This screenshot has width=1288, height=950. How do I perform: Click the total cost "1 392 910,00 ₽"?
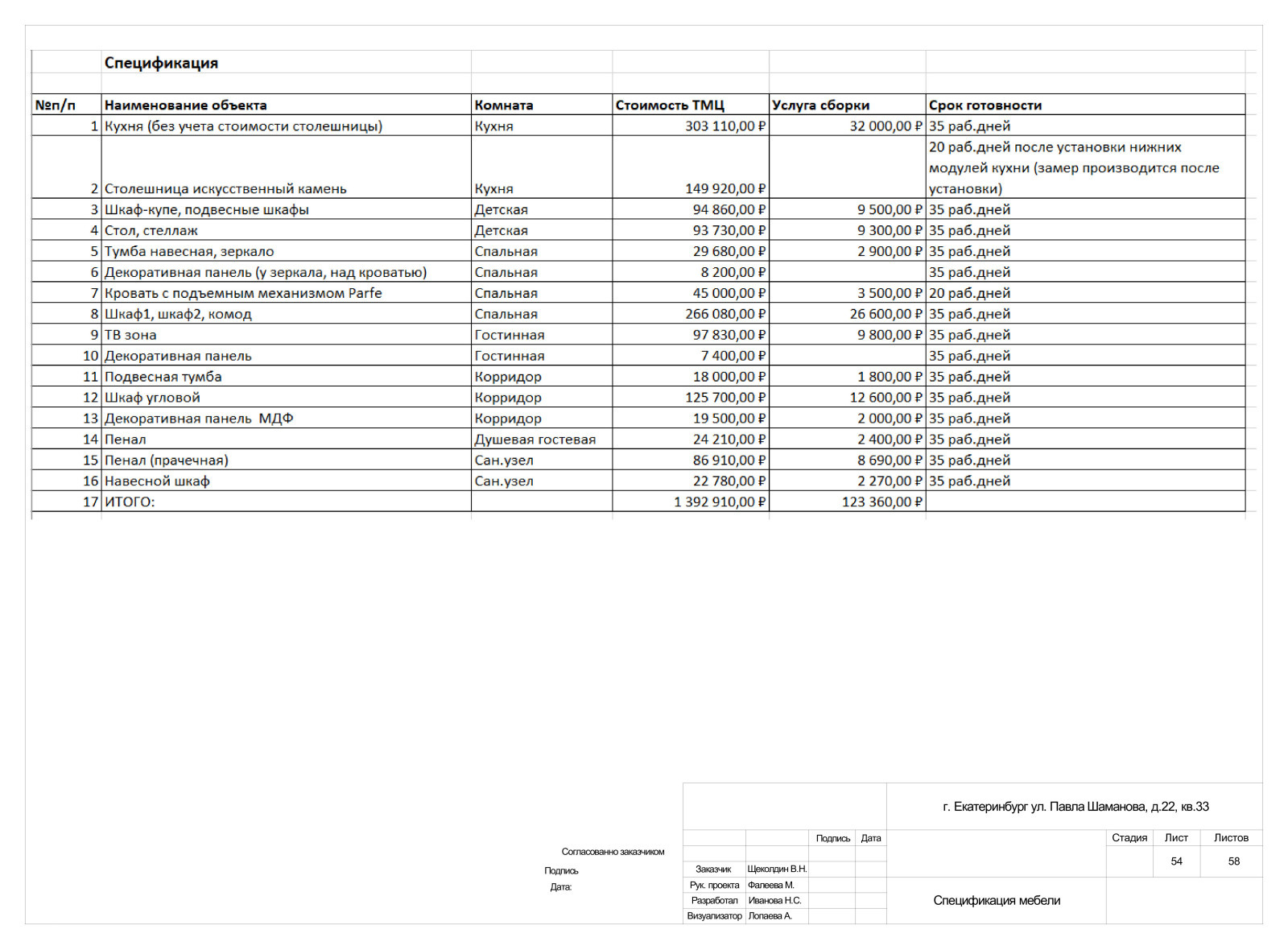pos(720,502)
